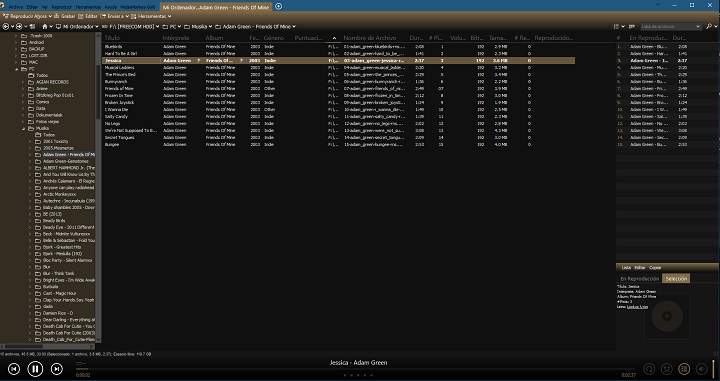Open the Herramientas toolbar dropdown
The height and width of the screenshot is (381, 720).
152,16
